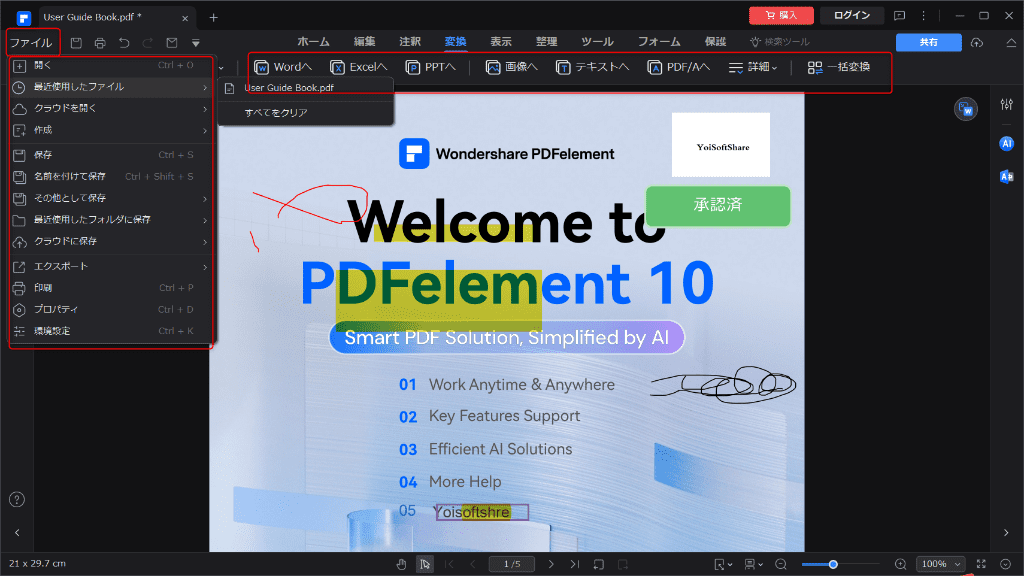Convert to Word with Wordへ
Image resolution: width=1024 pixels, height=576 pixels.
[283, 67]
